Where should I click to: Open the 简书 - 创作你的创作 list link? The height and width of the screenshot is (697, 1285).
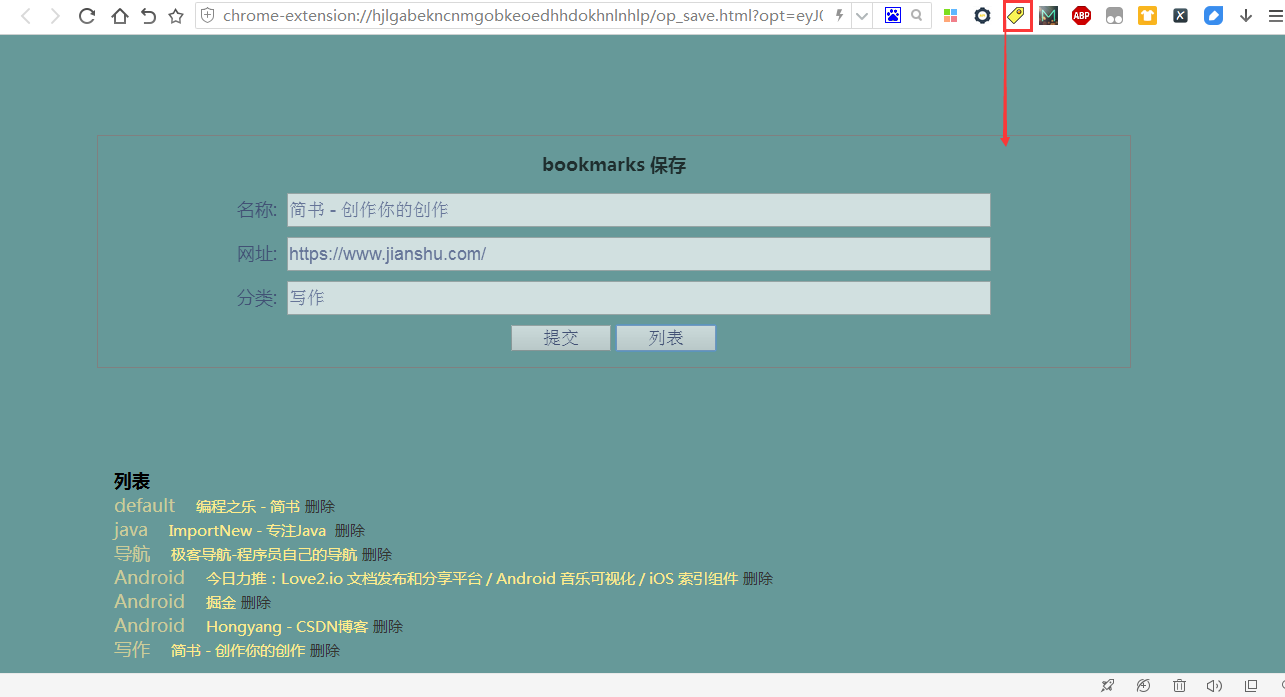click(x=238, y=651)
